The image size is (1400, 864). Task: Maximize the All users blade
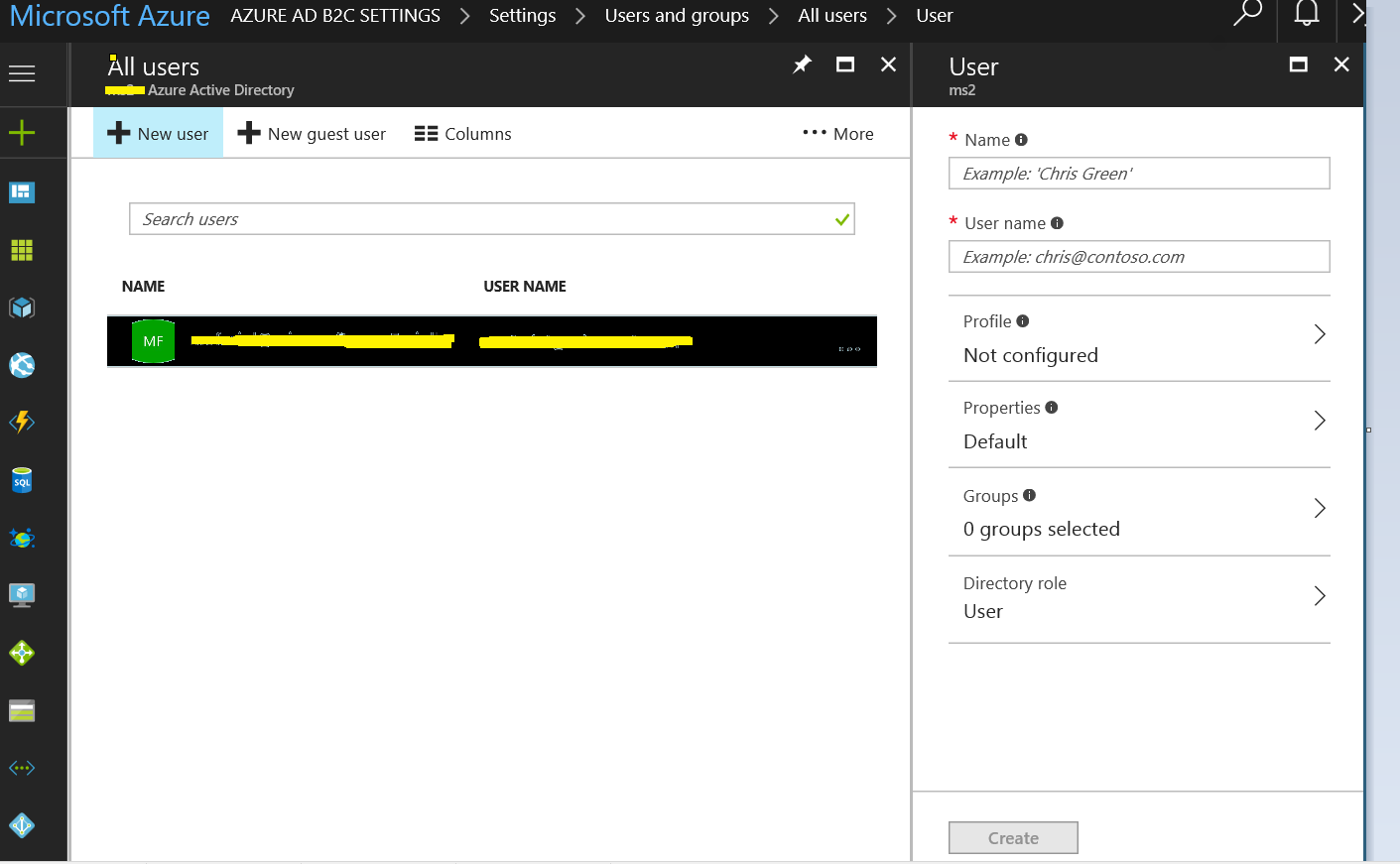pyautogui.click(x=845, y=64)
